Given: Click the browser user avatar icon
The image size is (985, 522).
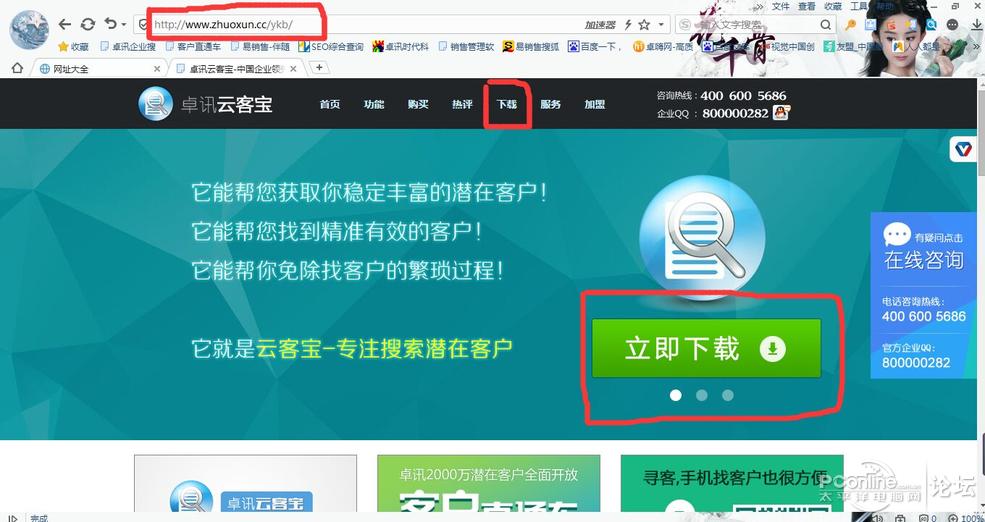Looking at the screenshot, I should point(29,30).
